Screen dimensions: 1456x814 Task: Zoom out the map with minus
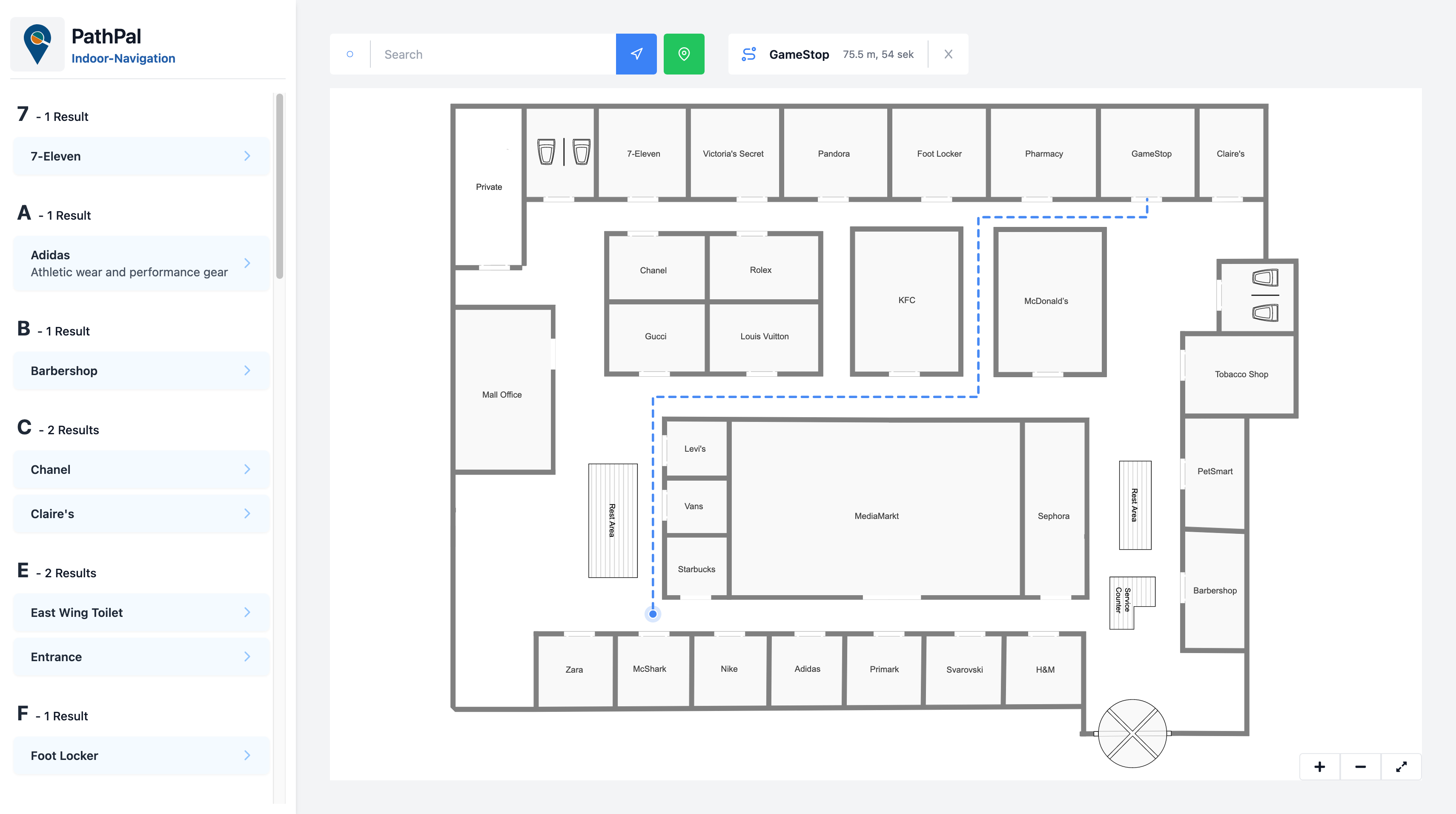coord(1360,766)
